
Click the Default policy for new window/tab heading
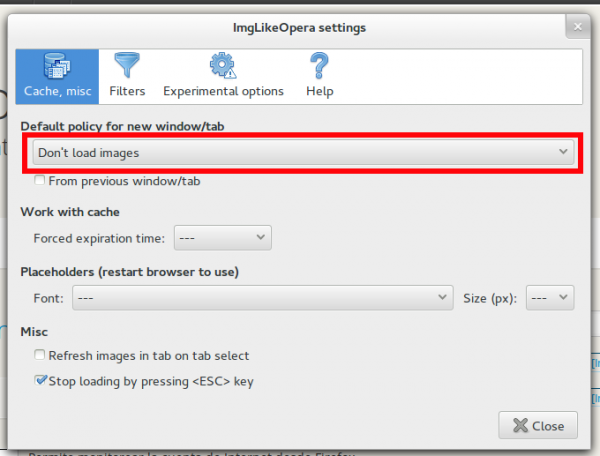122,126
